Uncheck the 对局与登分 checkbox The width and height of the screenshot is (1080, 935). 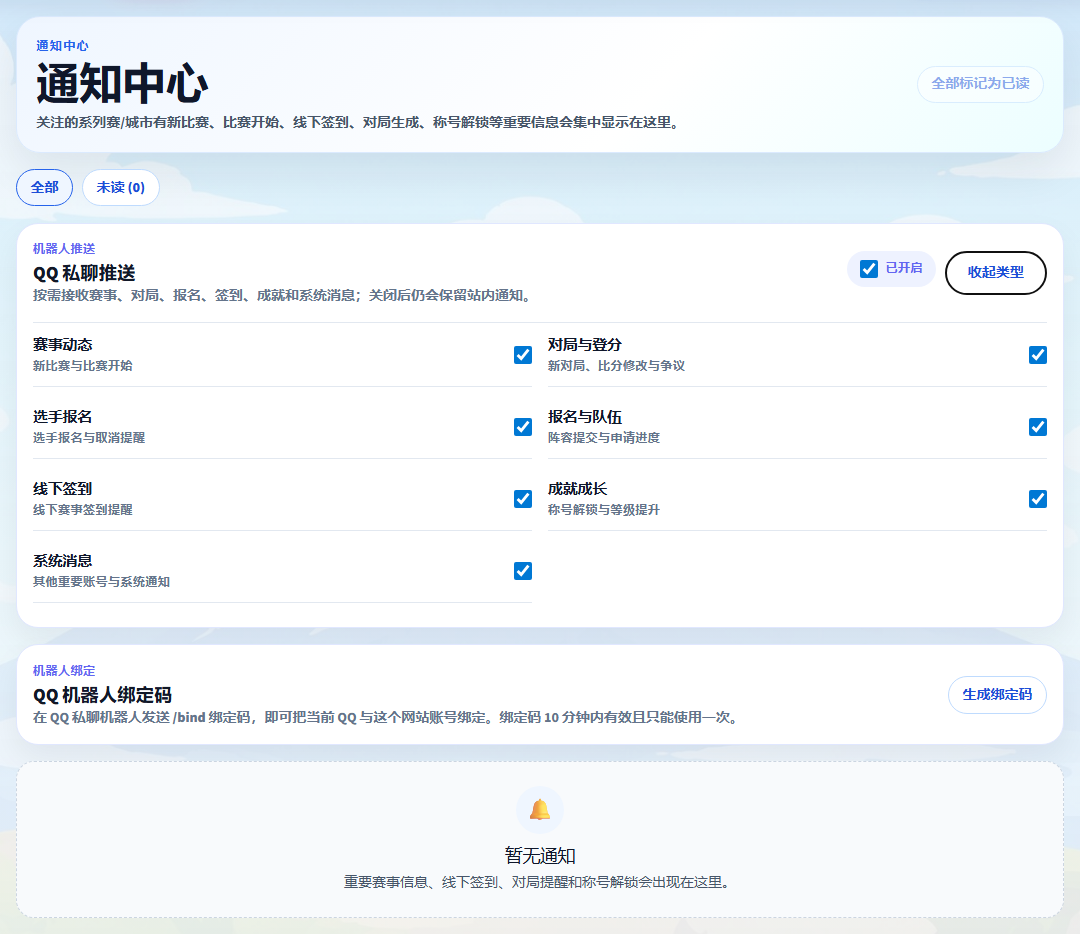[1037, 355]
